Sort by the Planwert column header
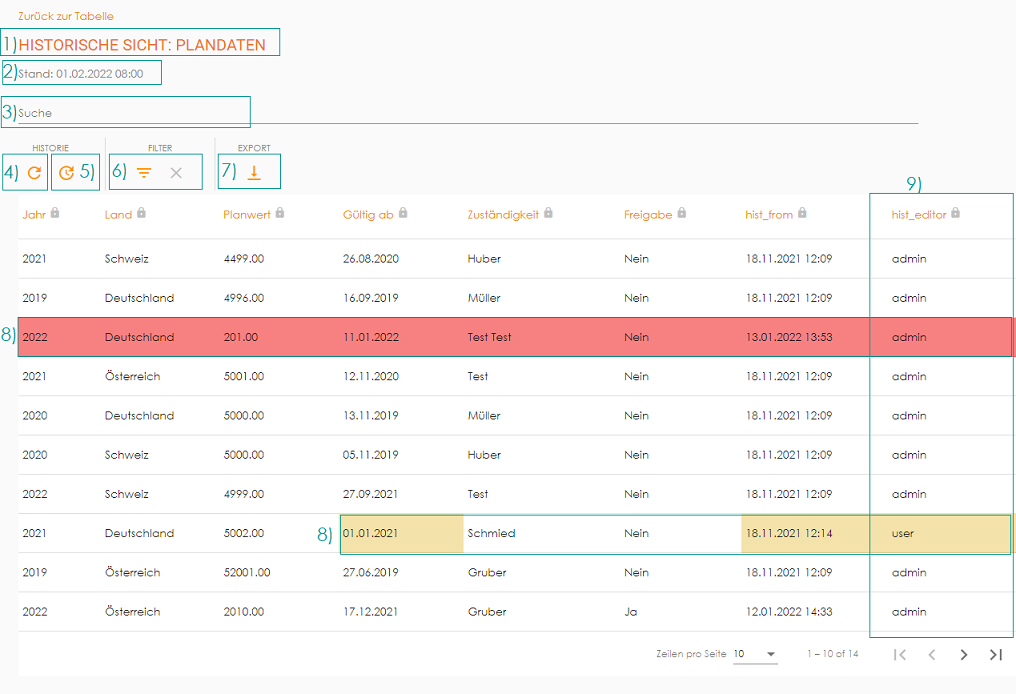Screen dimensions: 1016x694 246,214
